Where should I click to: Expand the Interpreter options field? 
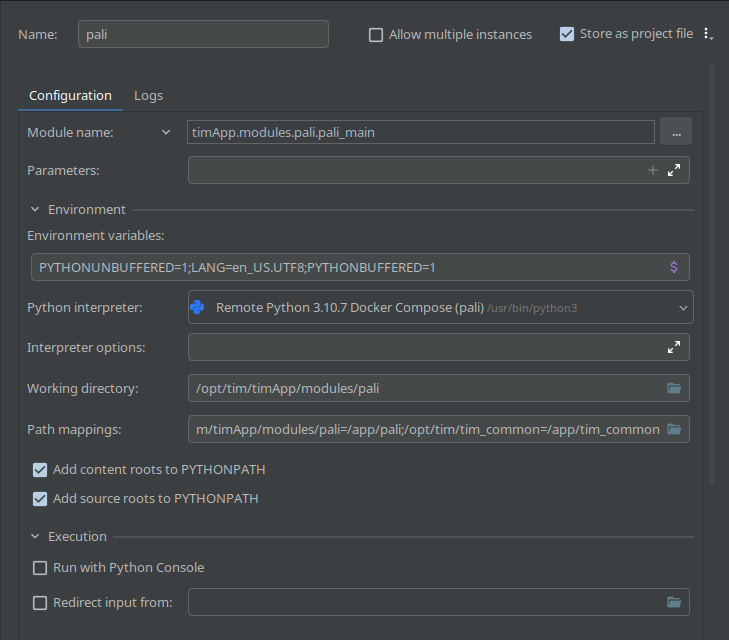[x=674, y=348]
